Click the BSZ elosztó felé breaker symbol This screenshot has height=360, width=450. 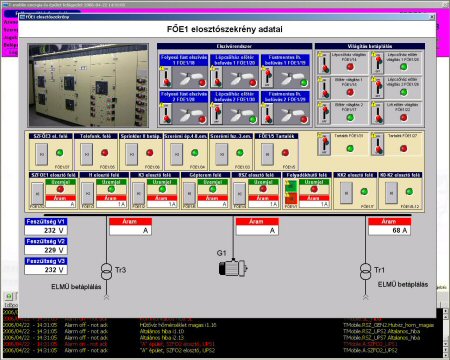[x=239, y=193]
